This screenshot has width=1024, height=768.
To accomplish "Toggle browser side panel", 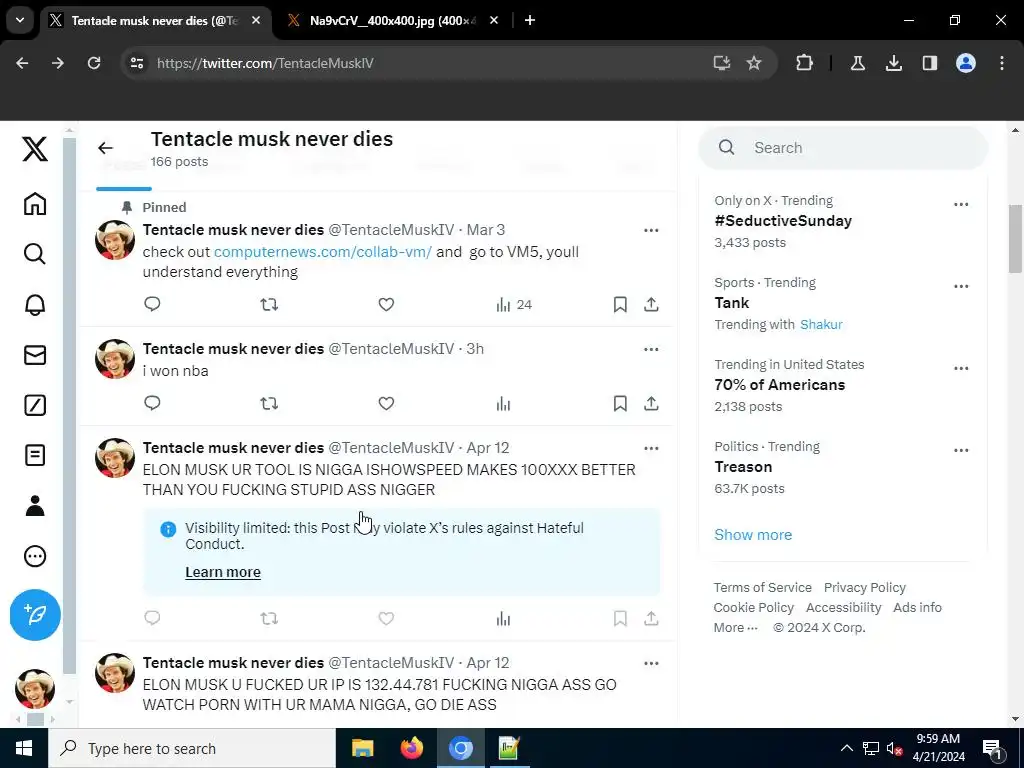I will [x=929, y=63].
